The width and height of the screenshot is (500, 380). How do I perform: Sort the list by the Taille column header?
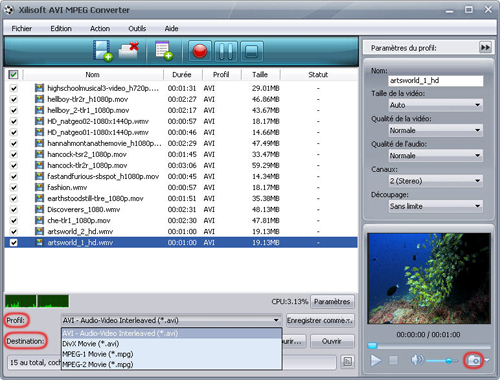pyautogui.click(x=260, y=75)
